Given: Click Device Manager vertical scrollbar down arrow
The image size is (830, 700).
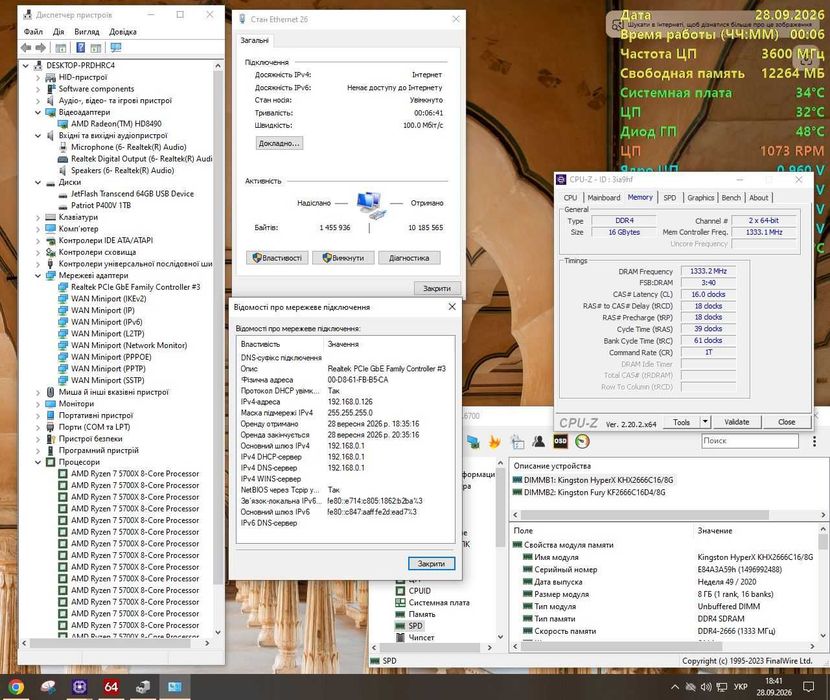Looking at the screenshot, I should tap(218, 632).
